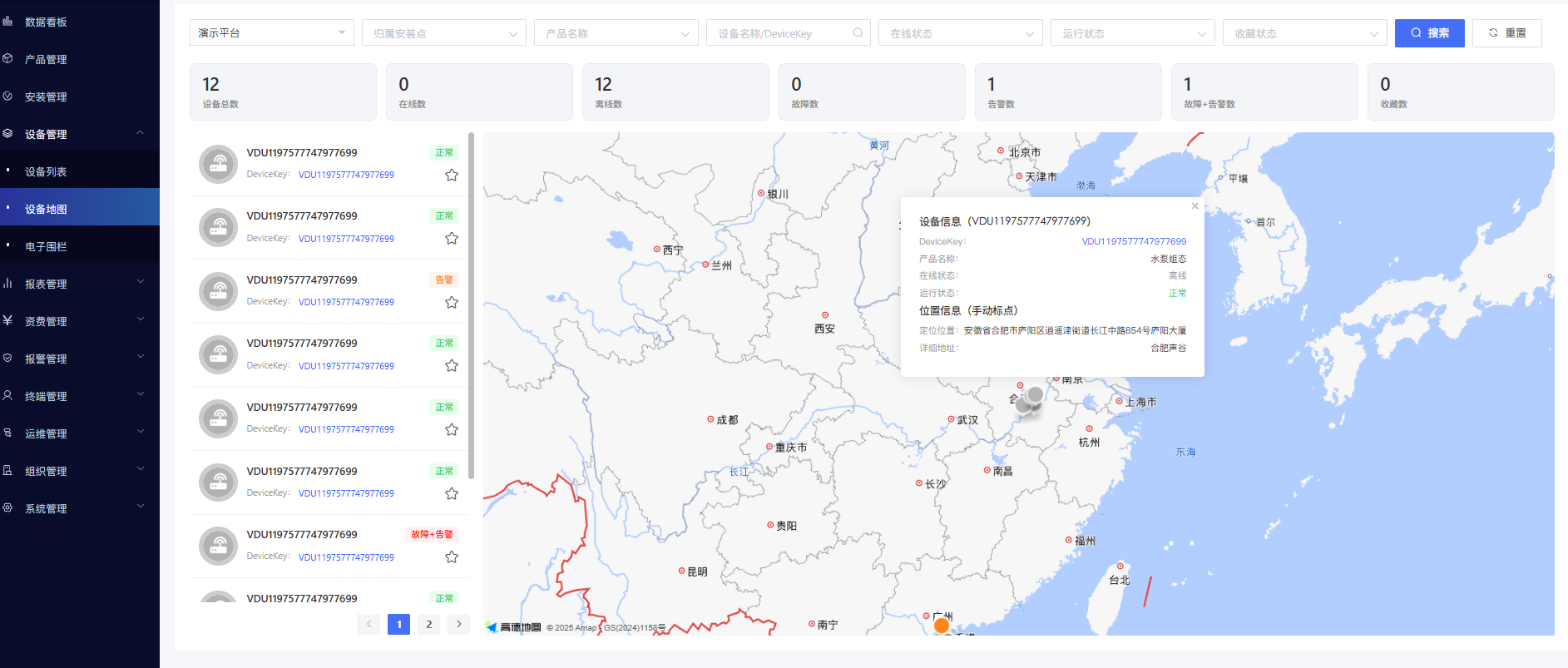Screen dimensions: 1568x668
Task: Toggle favorite star on the 告警 device
Action: [452, 302]
